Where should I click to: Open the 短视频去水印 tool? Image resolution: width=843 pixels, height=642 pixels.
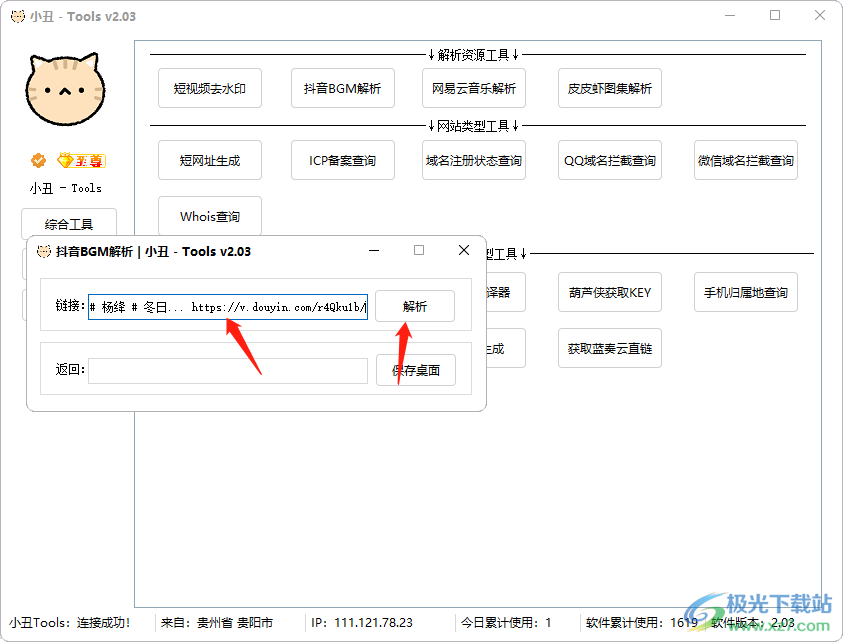(210, 88)
